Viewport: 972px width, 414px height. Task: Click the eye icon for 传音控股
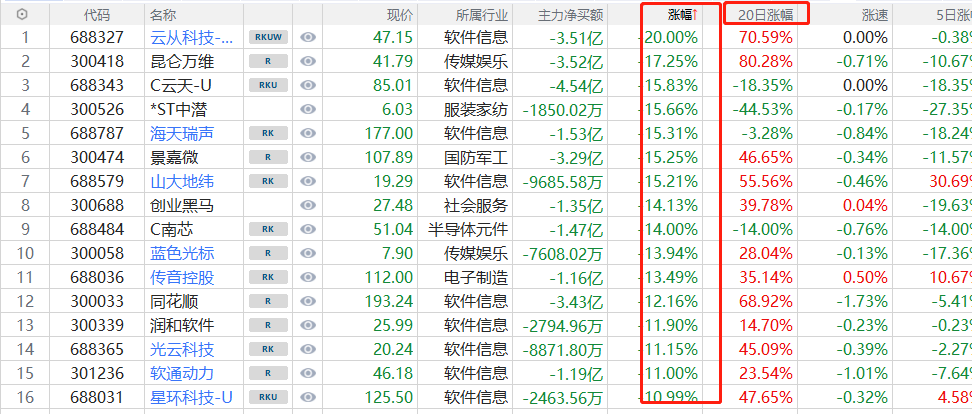point(308,277)
